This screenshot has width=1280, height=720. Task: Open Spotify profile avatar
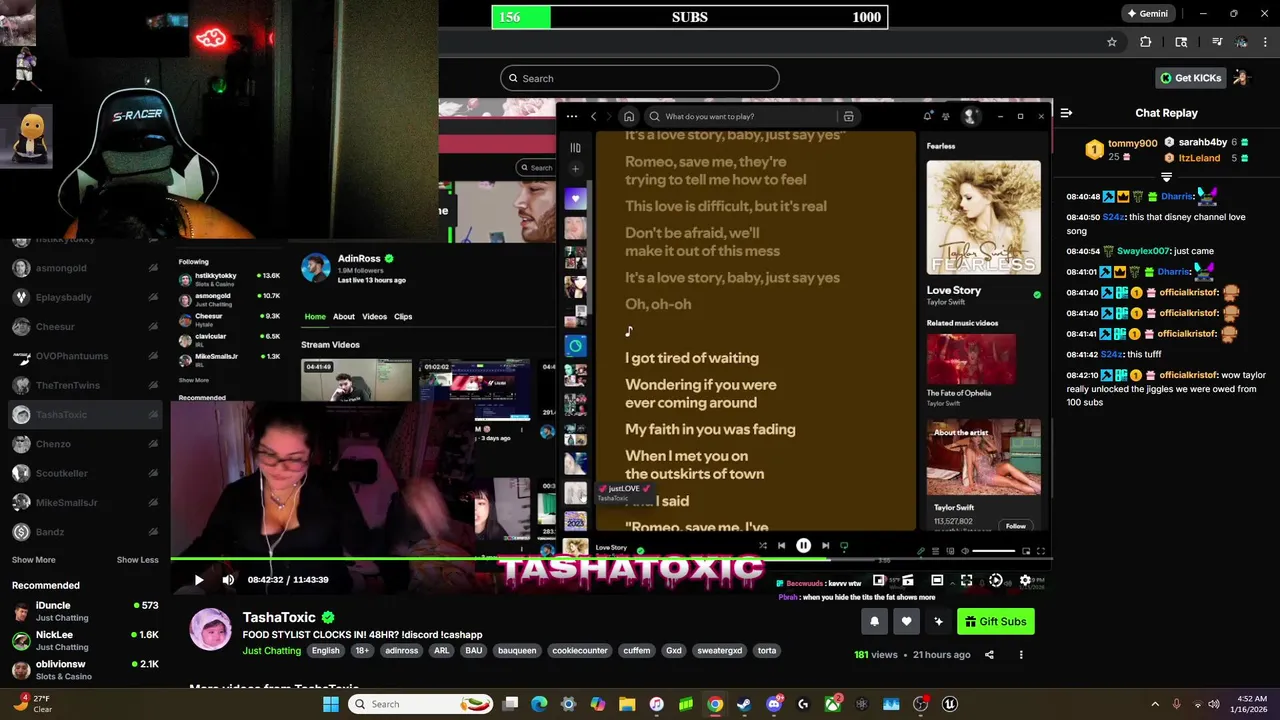[969, 116]
